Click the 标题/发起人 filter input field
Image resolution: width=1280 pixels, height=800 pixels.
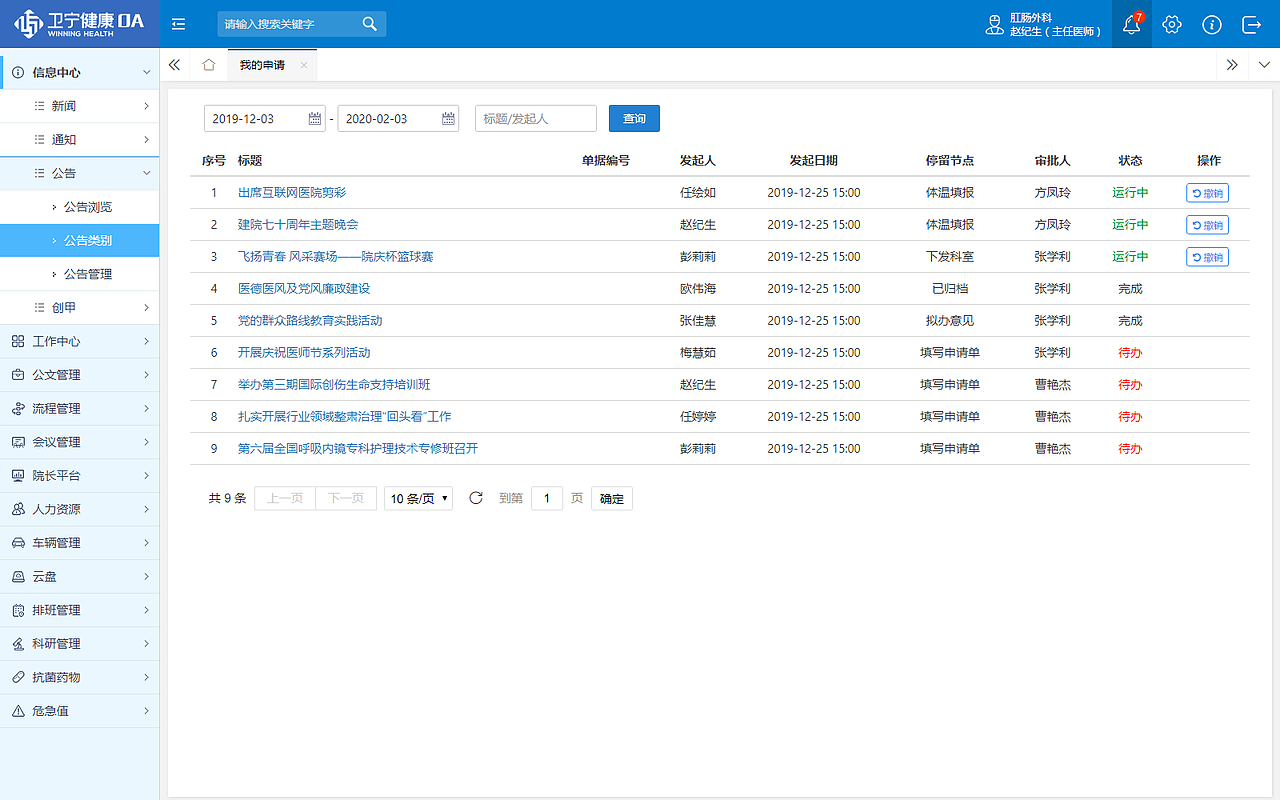coord(535,118)
